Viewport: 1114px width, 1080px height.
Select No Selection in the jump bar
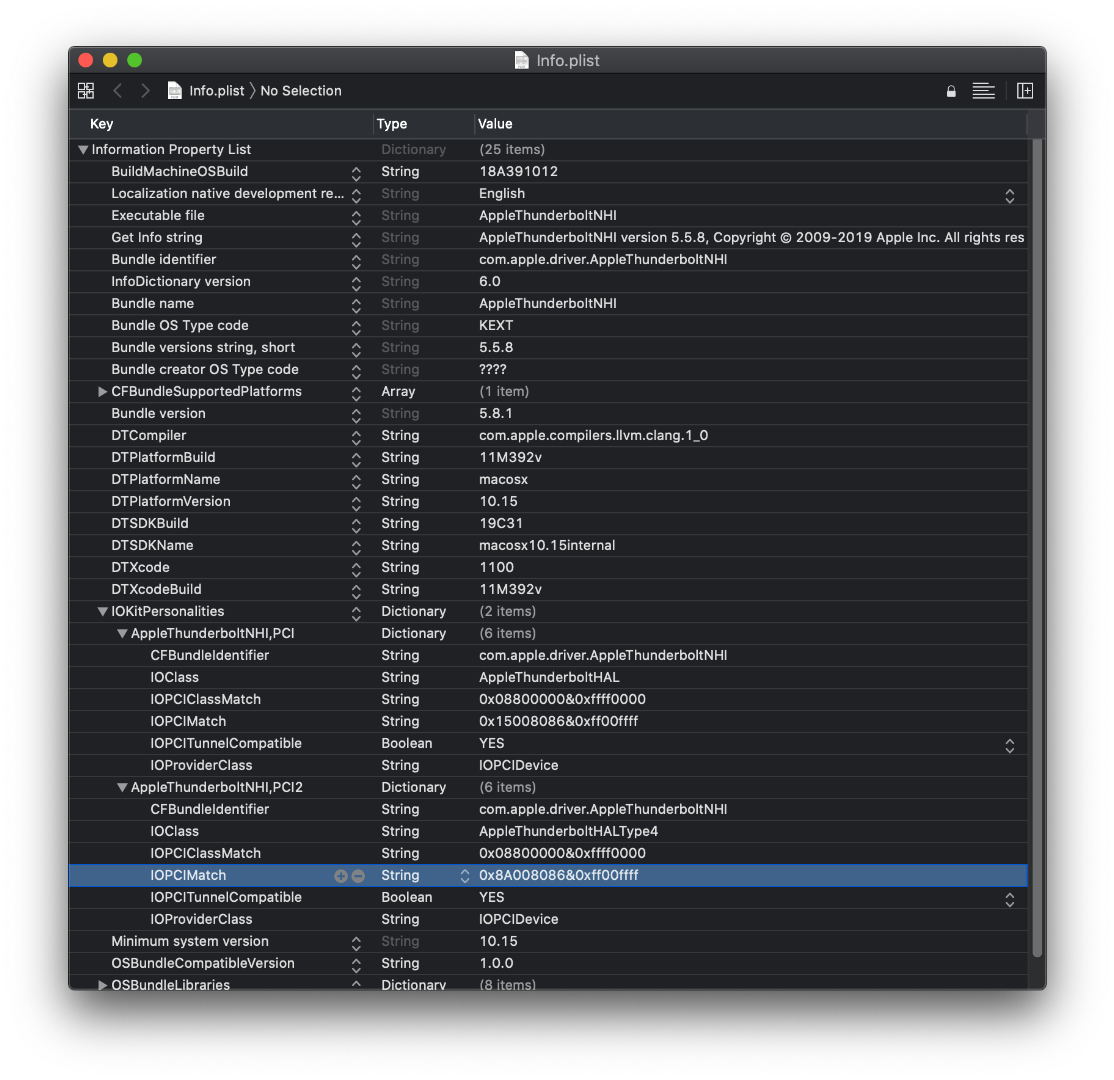[x=301, y=91]
